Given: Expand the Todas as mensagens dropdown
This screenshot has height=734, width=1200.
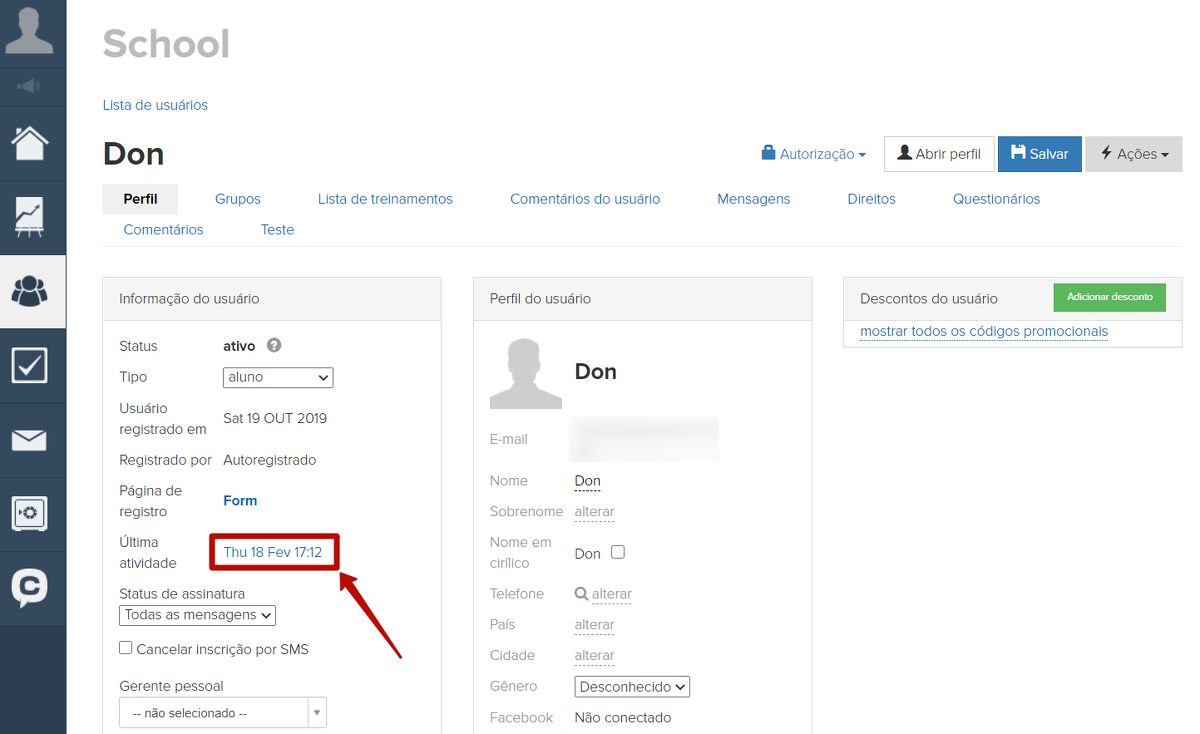Looking at the screenshot, I should point(197,615).
